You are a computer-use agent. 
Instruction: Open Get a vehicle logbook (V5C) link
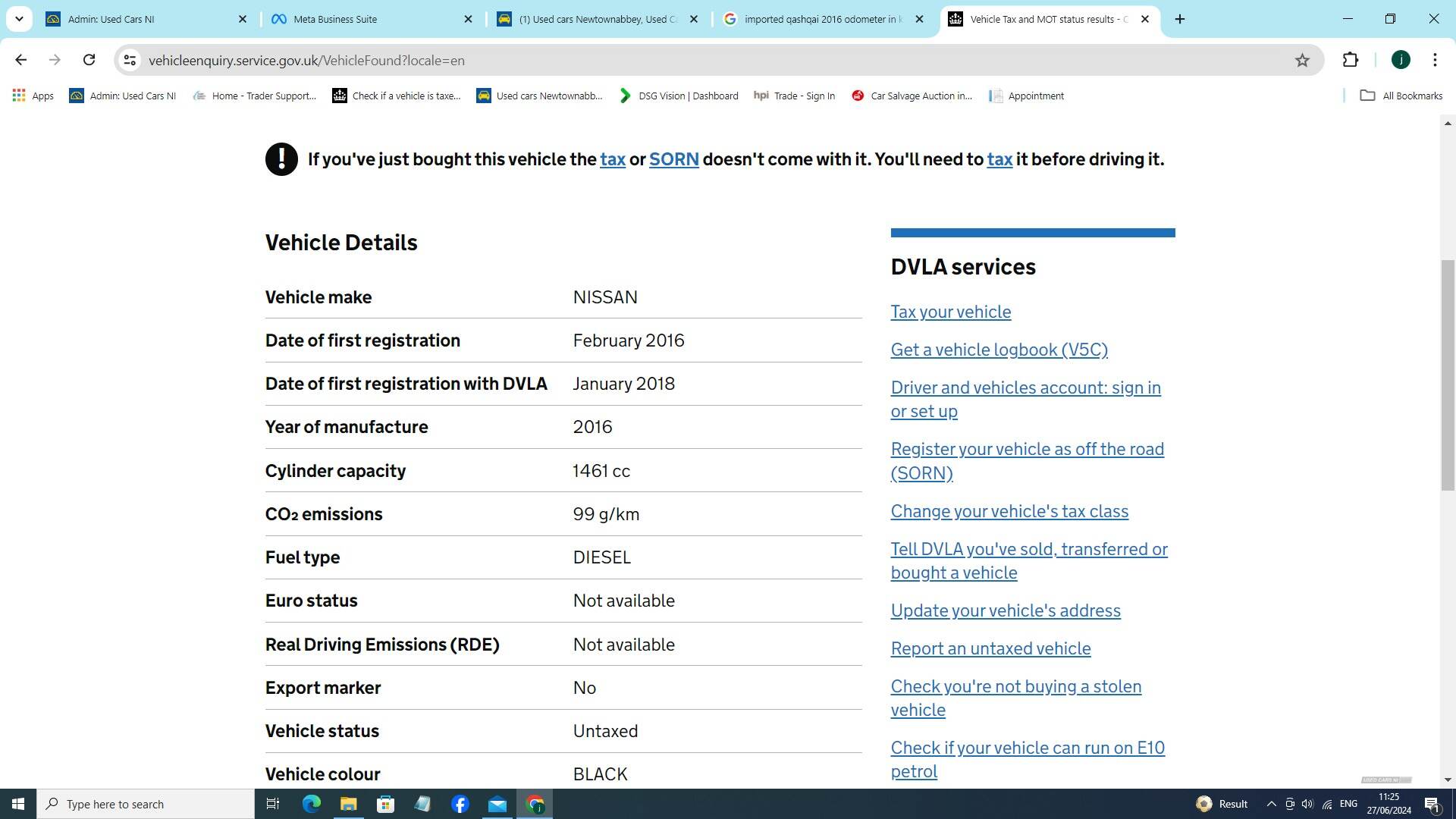click(x=999, y=350)
